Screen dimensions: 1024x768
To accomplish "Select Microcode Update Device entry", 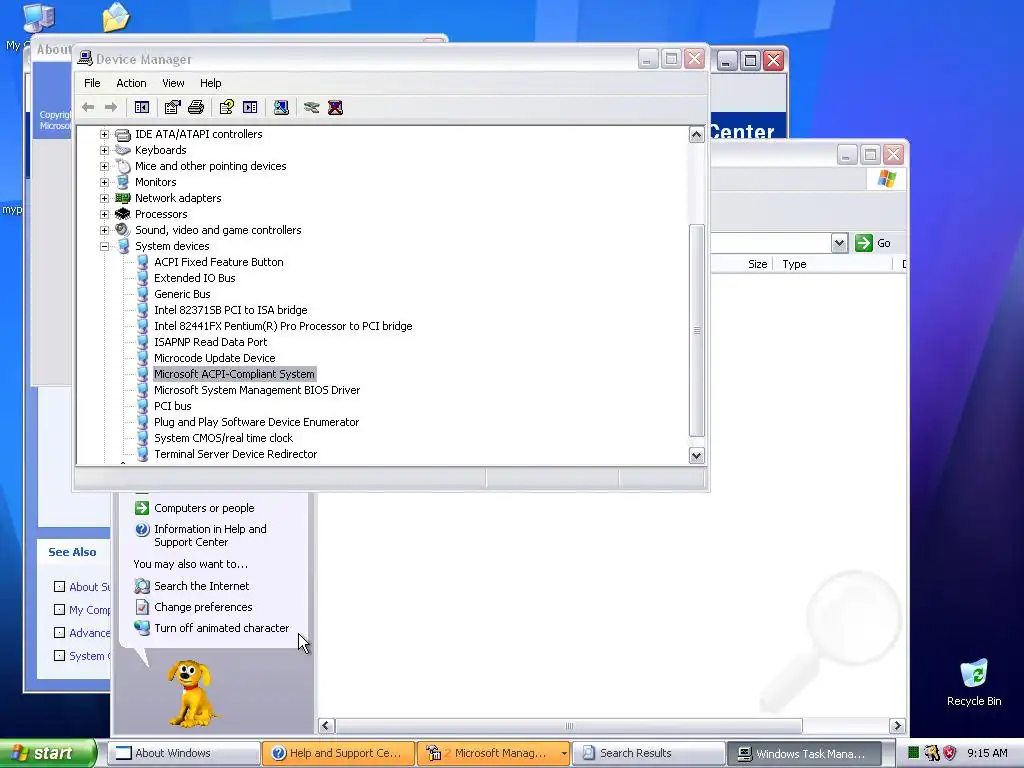I will pos(214,358).
